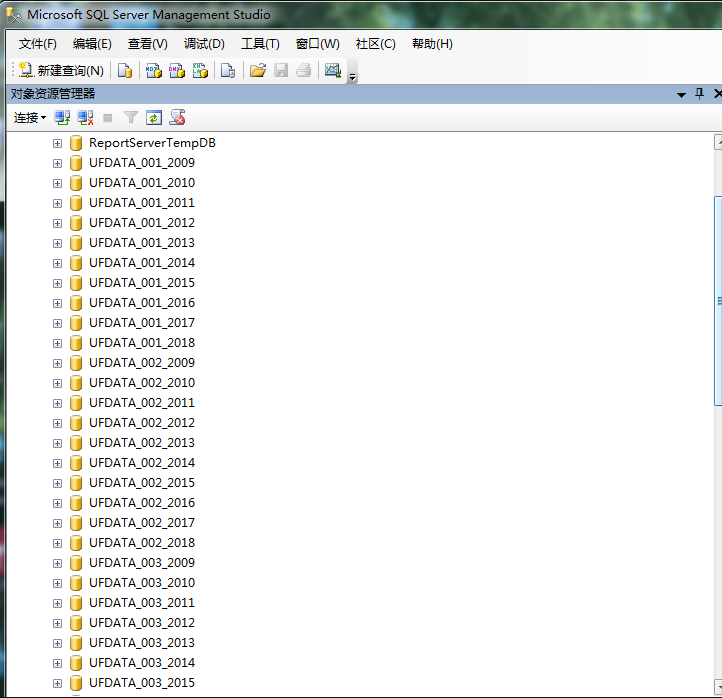Expand the UFDATA_001_2018 database node
722x698 pixels.
click(x=57, y=343)
